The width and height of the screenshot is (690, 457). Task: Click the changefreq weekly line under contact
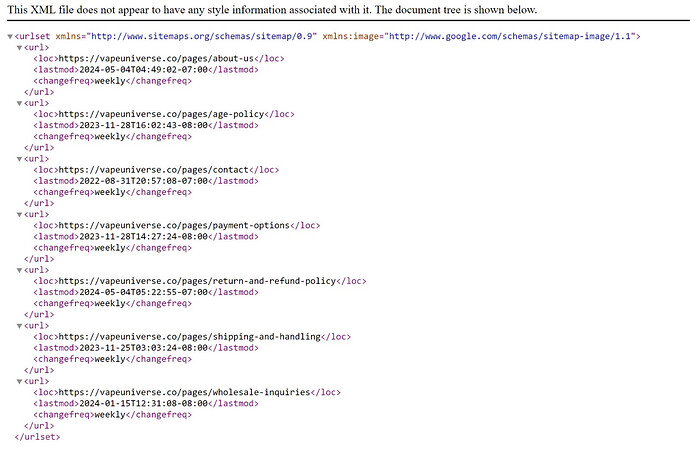point(113,192)
